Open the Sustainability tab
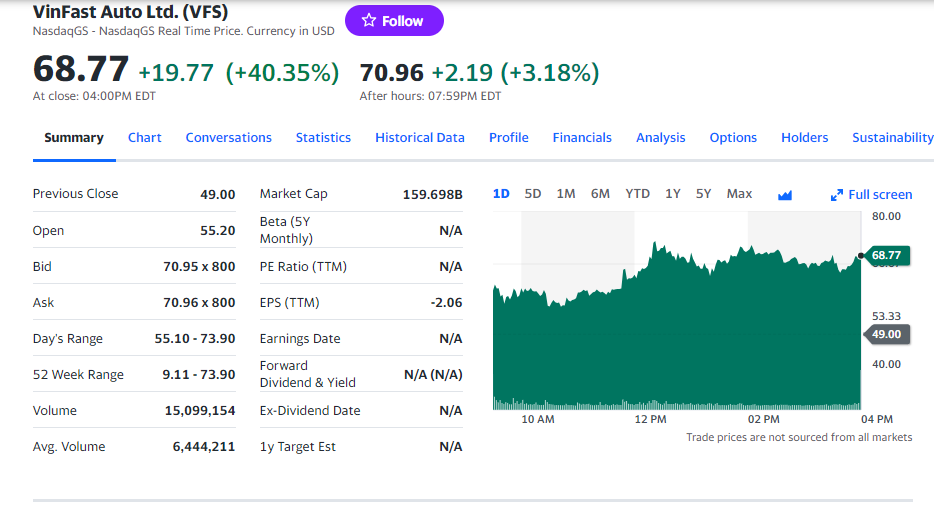Screen dimensions: 934x513 (x=893, y=138)
